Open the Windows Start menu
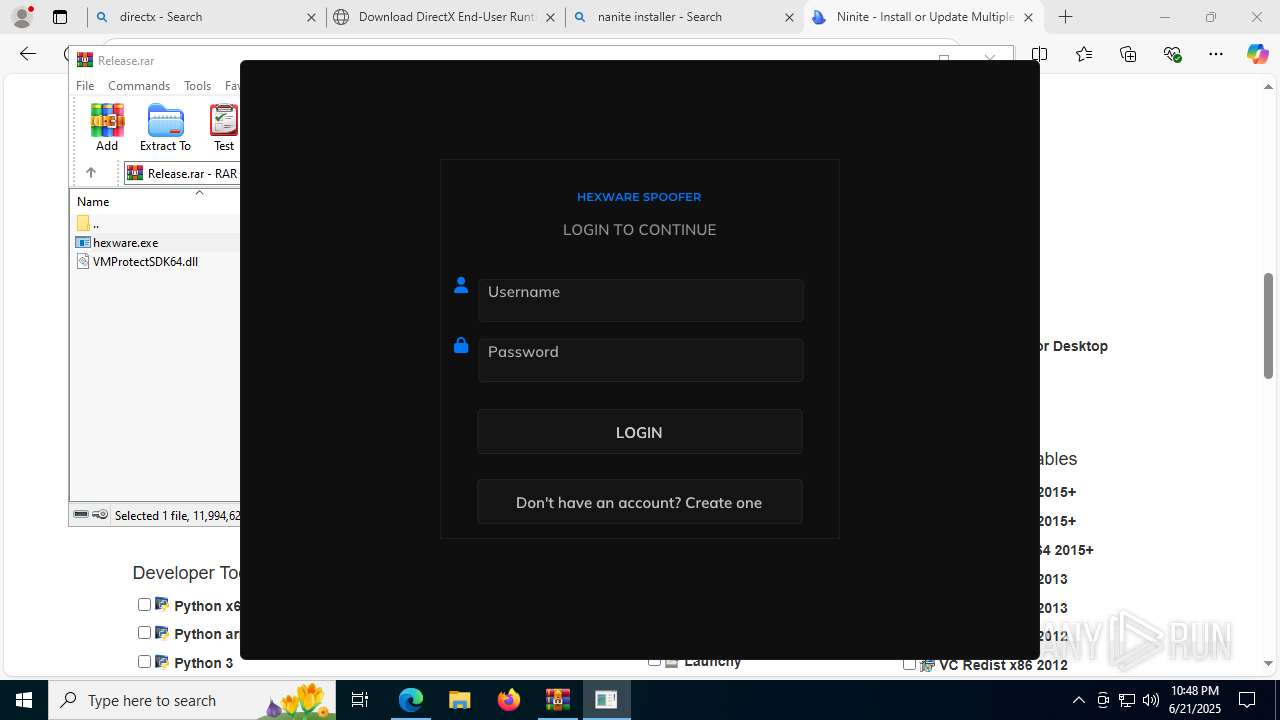The width and height of the screenshot is (1280, 720). tap(24, 700)
